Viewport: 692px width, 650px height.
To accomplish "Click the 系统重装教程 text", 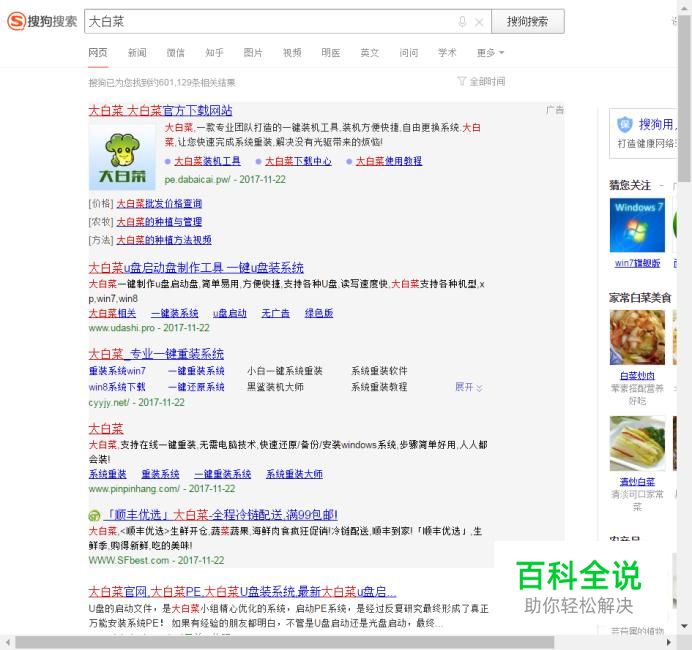I will [379, 387].
